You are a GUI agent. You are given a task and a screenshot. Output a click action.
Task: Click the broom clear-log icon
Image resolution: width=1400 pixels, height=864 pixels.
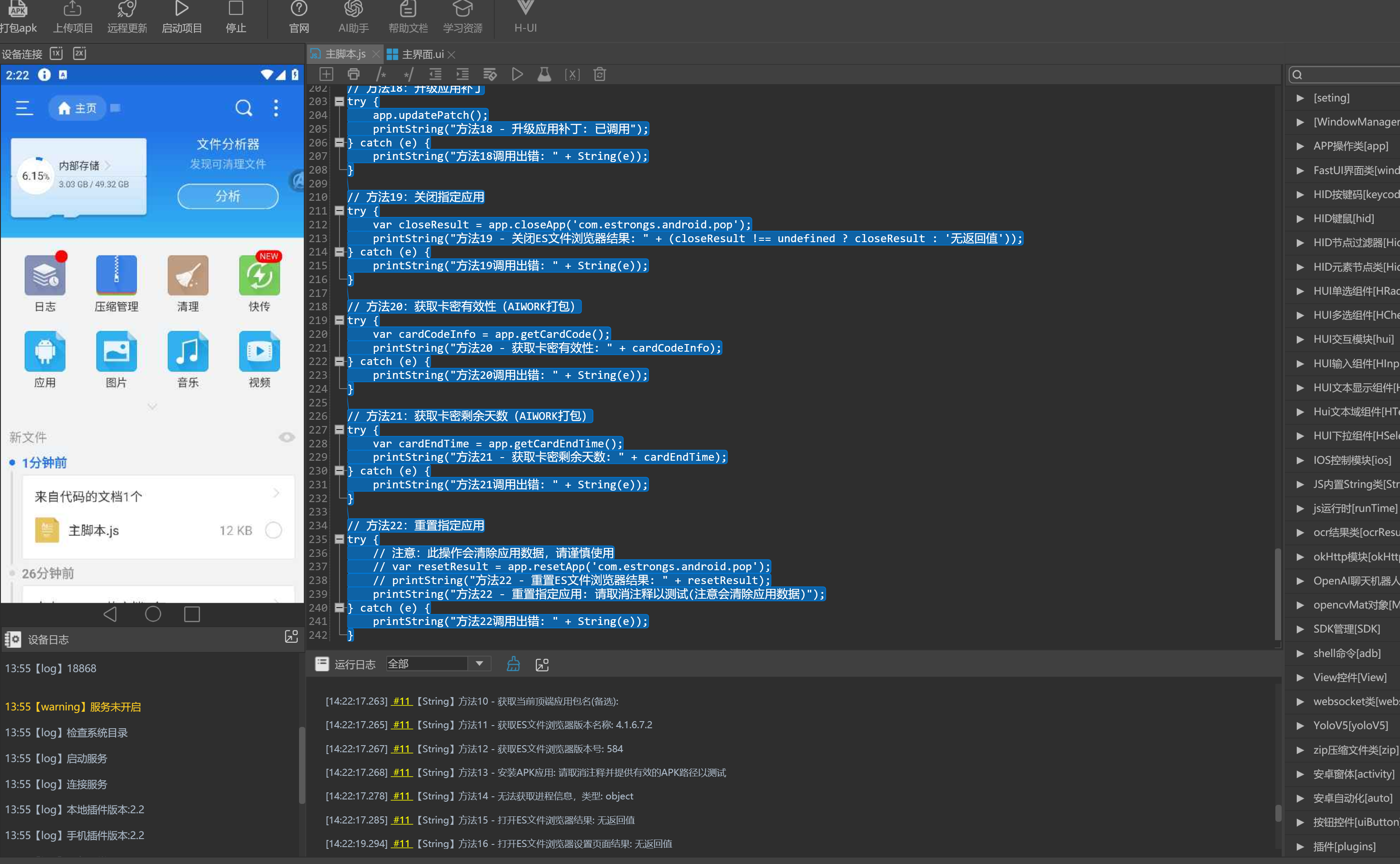tap(513, 664)
